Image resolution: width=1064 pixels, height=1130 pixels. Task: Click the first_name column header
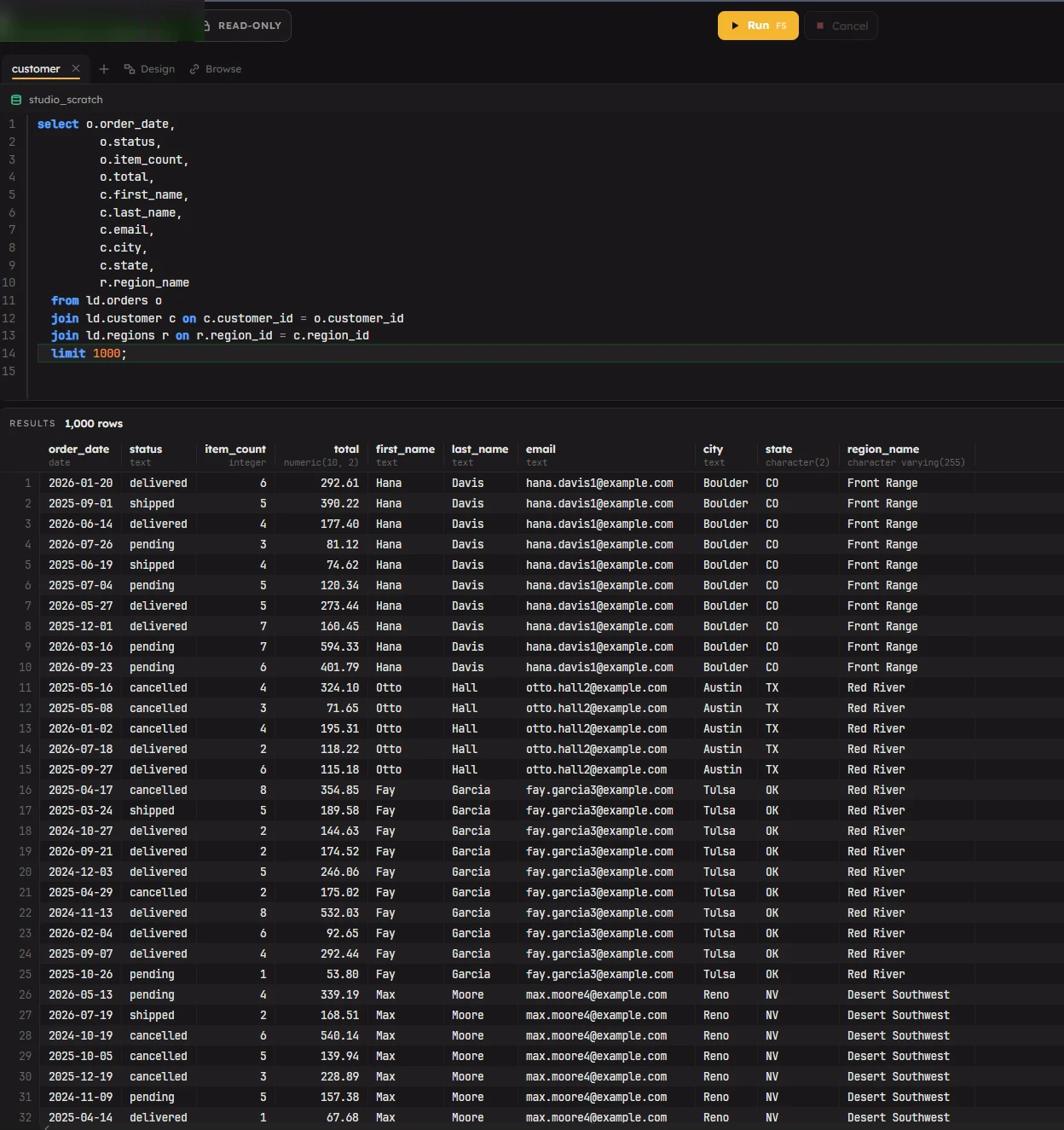[405, 449]
